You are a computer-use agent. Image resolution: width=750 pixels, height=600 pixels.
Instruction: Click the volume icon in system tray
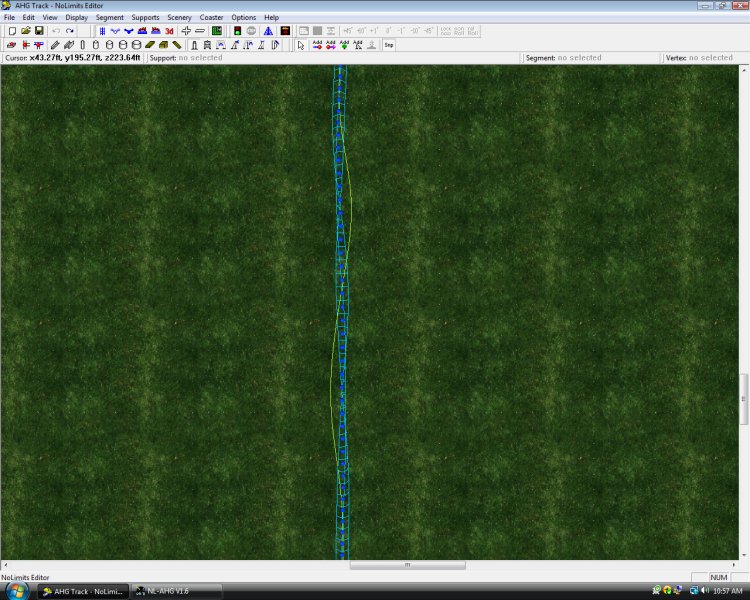pos(705,591)
